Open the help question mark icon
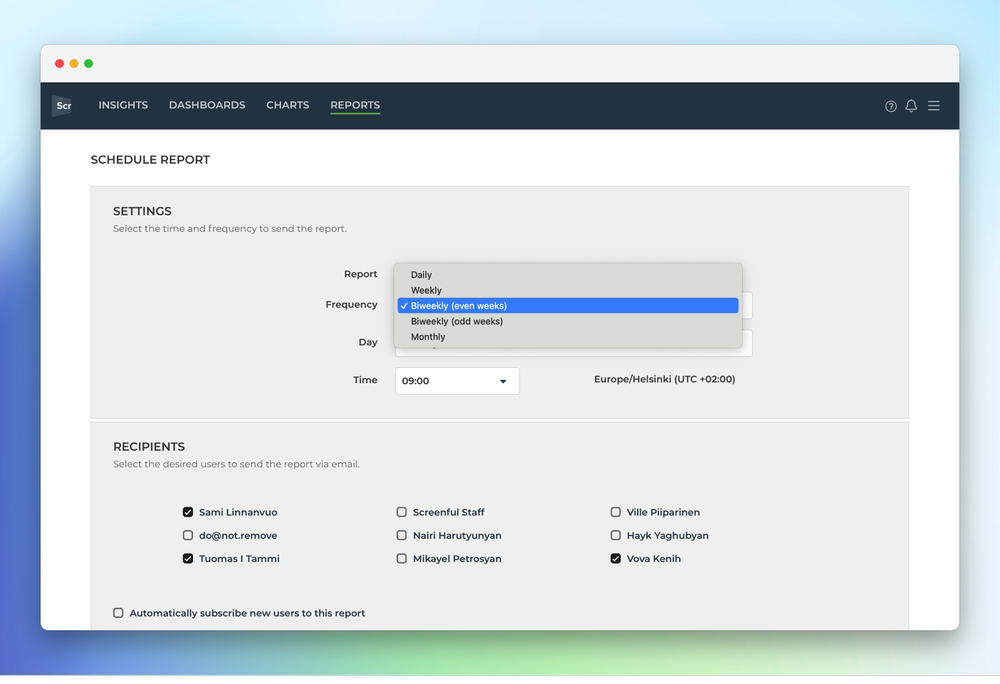This screenshot has height=684, width=1000. pyautogui.click(x=890, y=106)
